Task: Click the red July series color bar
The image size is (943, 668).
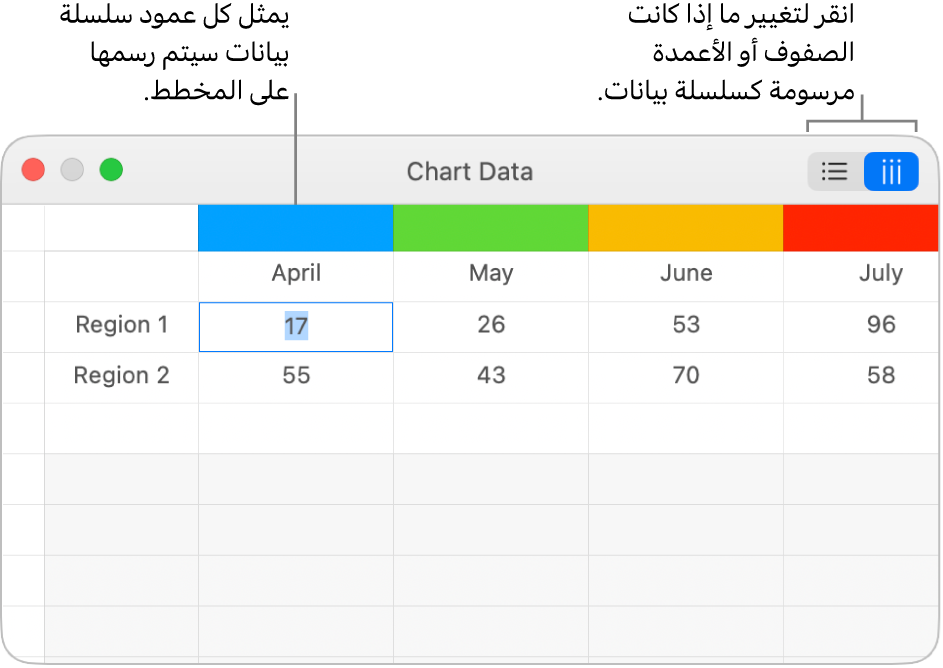Action: [x=860, y=228]
